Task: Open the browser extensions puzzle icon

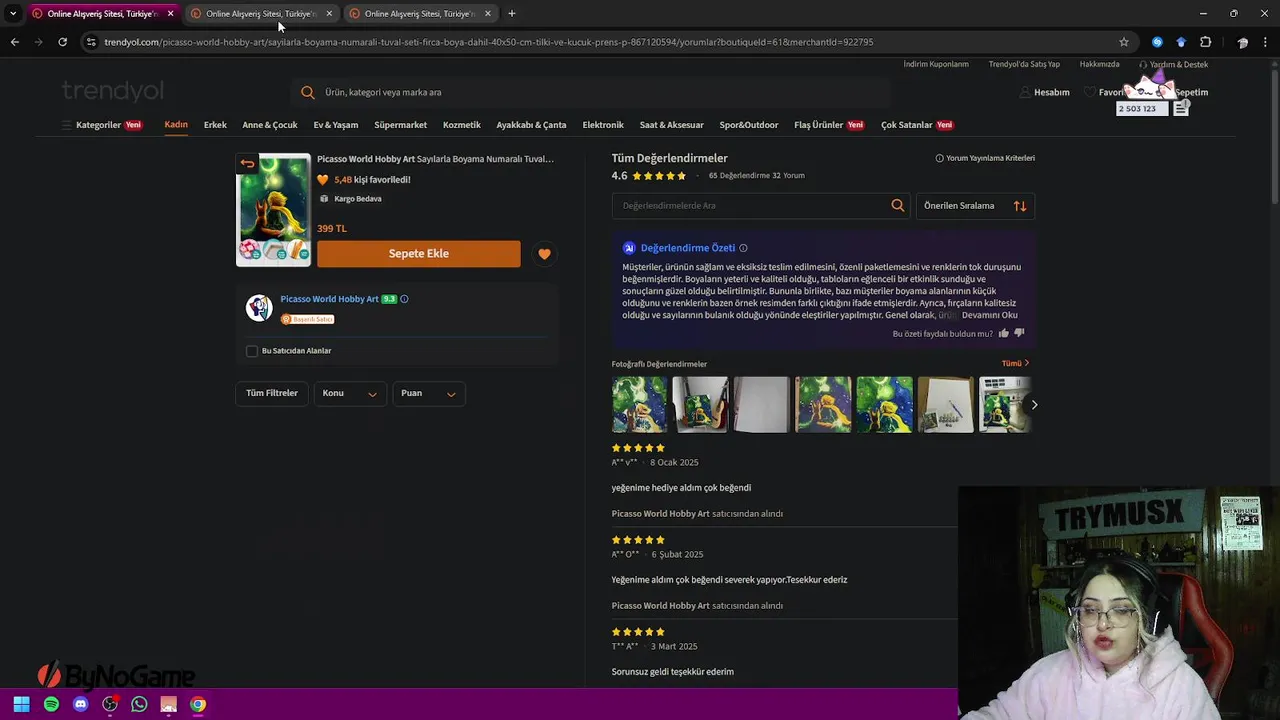Action: (1205, 42)
